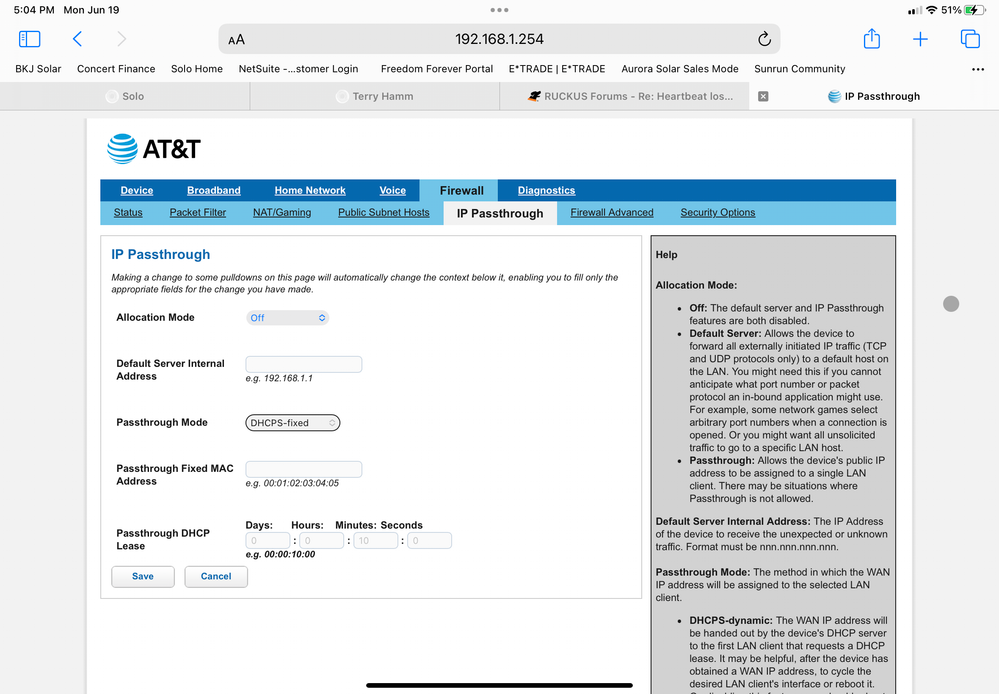Image resolution: width=999 pixels, height=694 pixels.
Task: Show more bookmarks via ellipsis
Action: [977, 69]
